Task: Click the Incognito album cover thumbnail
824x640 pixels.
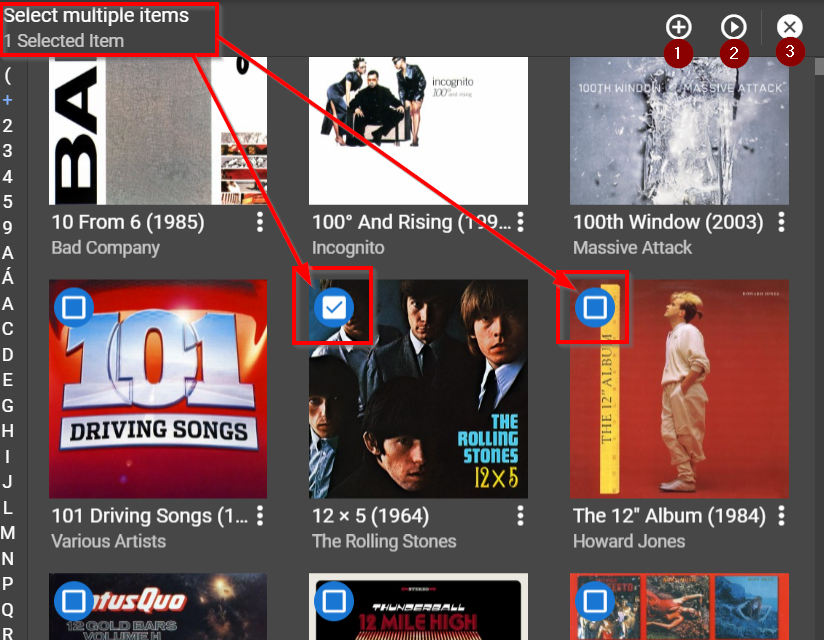Action: coord(418,130)
